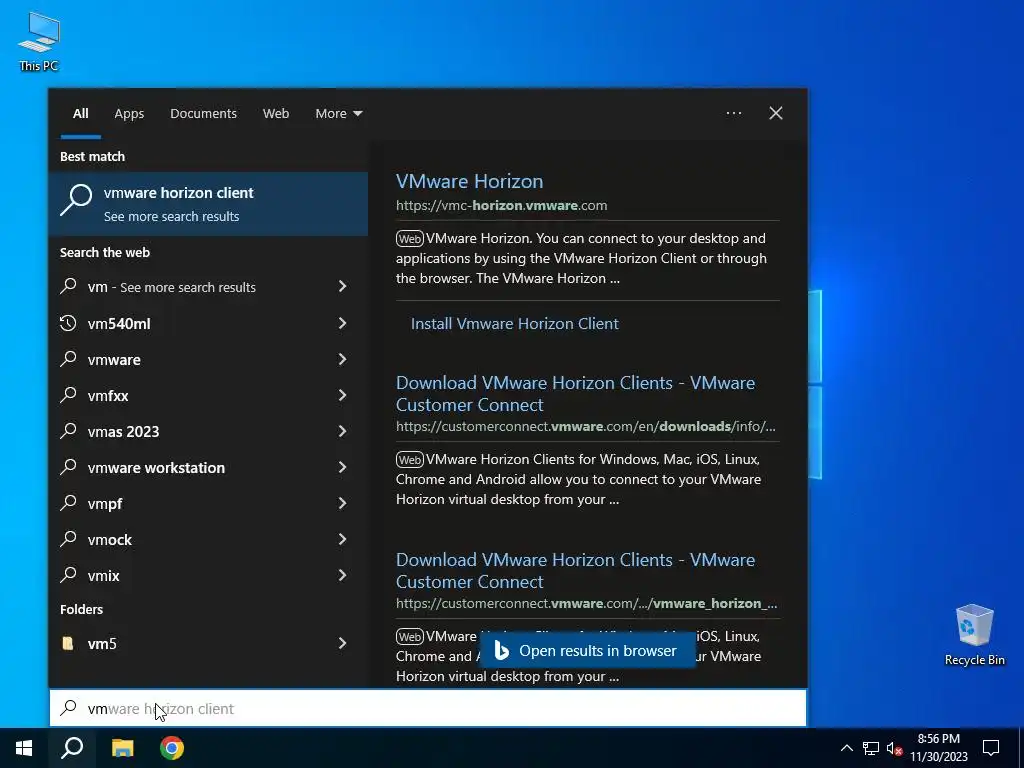
Task: Click the Windows Start button
Action: [x=24, y=748]
